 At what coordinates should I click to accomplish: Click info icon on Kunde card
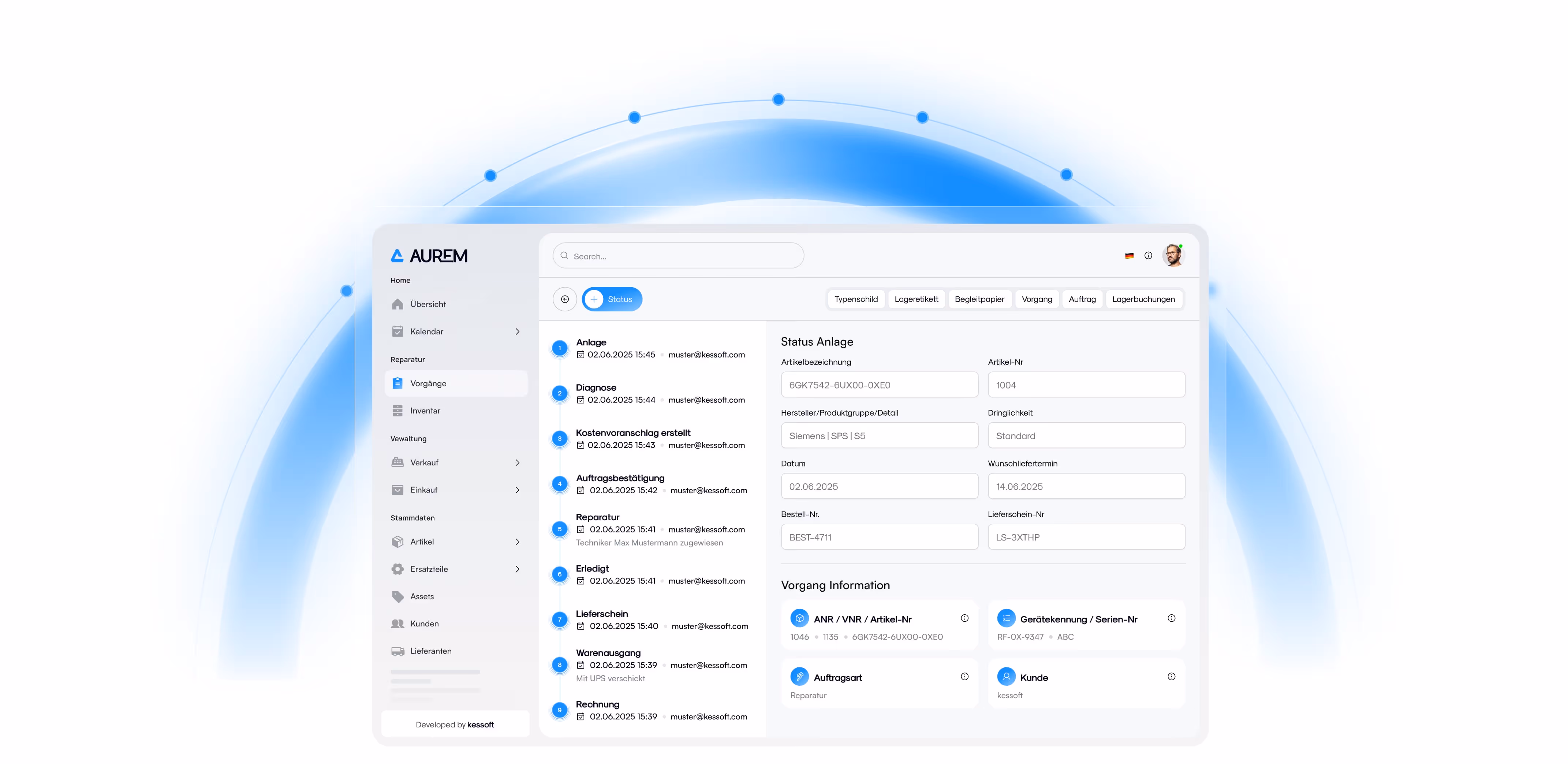[x=1172, y=677]
